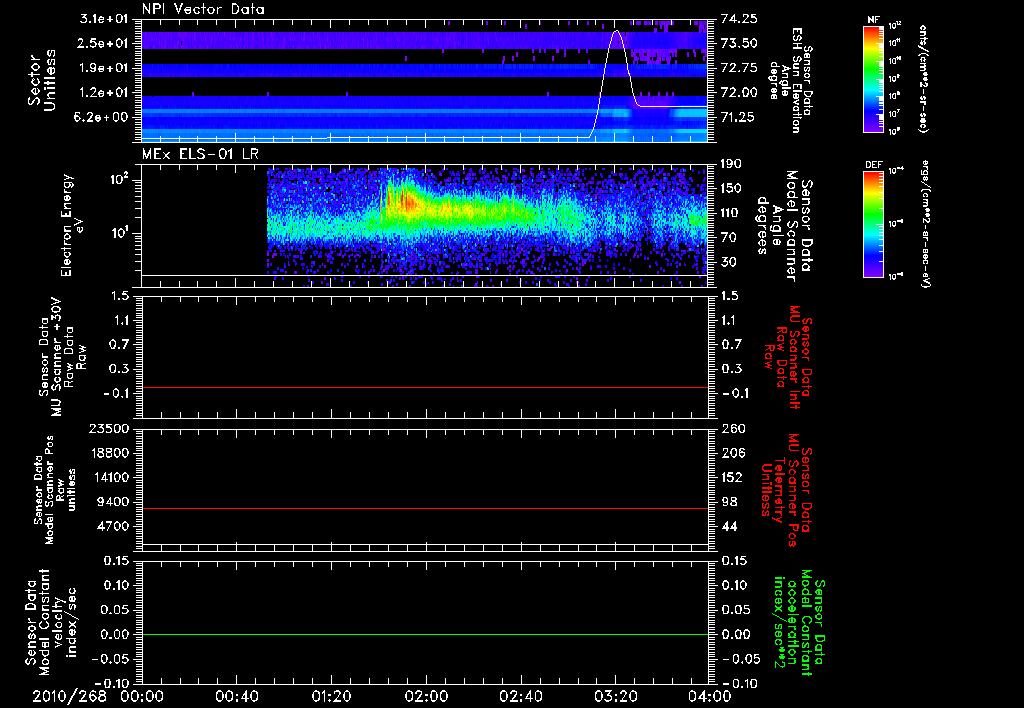1024x708 pixels.
Task: Click the DEF energy flux color bar
Action: 874,223
